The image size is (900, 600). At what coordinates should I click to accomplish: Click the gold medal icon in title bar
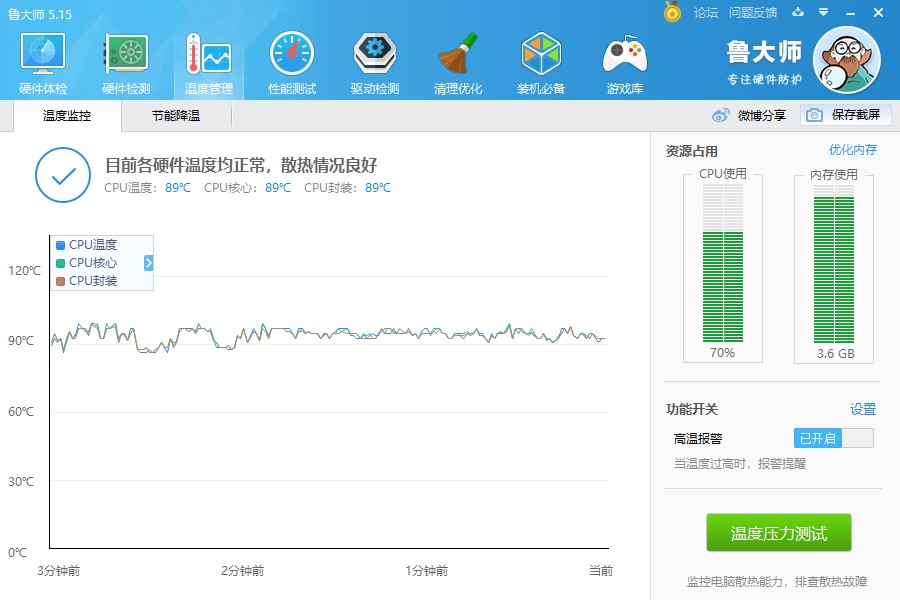pos(672,12)
